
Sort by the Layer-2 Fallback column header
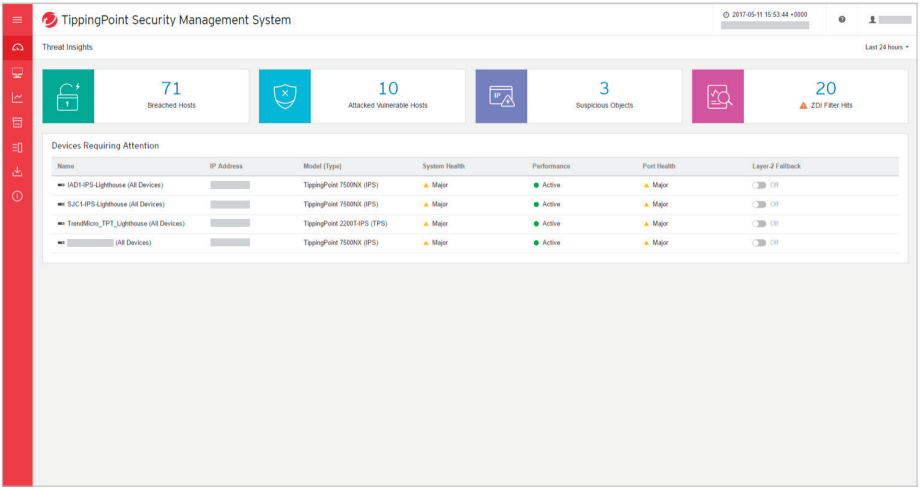[x=776, y=166]
